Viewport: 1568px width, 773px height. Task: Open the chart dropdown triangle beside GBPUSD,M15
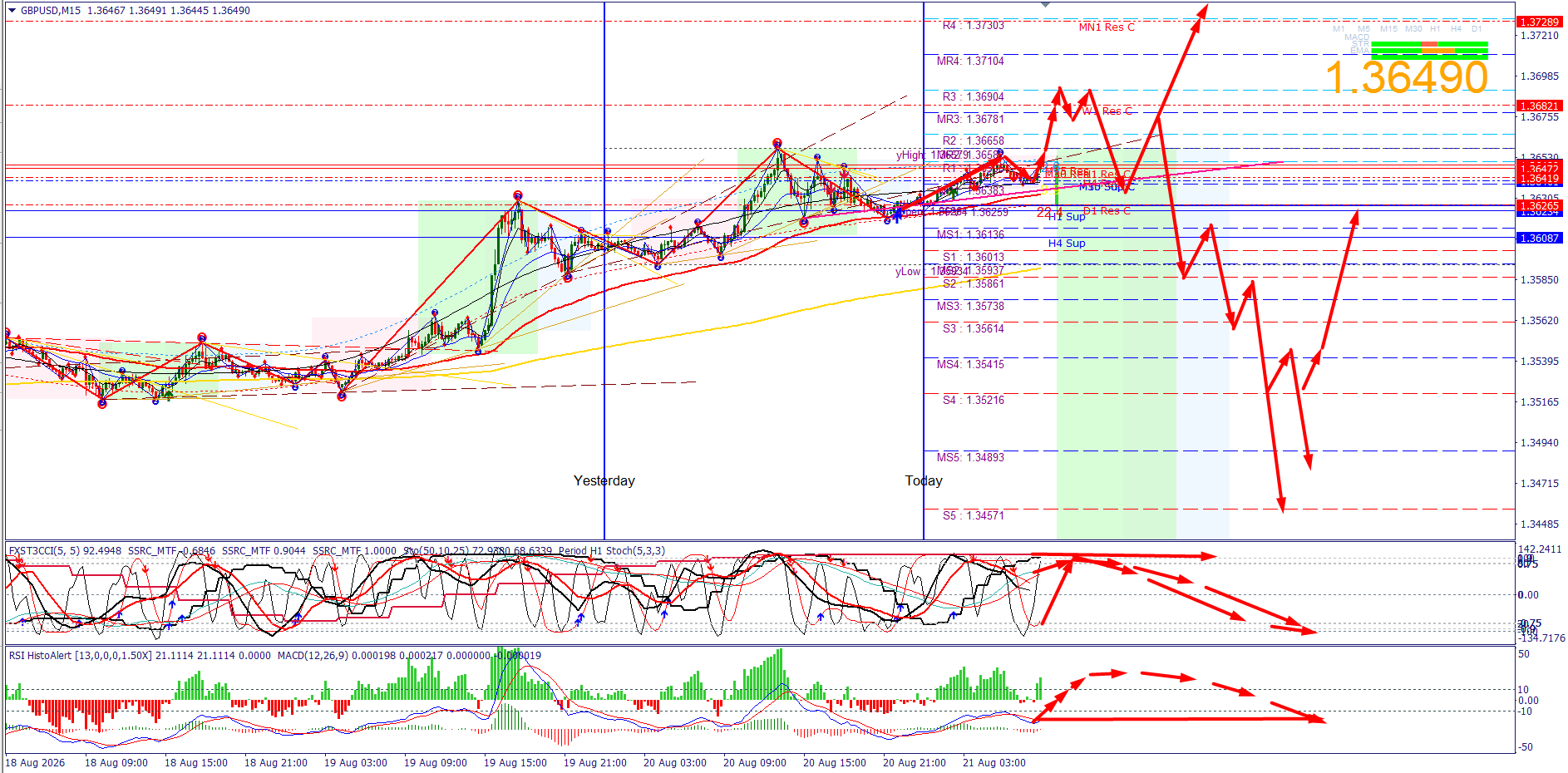coord(12,11)
